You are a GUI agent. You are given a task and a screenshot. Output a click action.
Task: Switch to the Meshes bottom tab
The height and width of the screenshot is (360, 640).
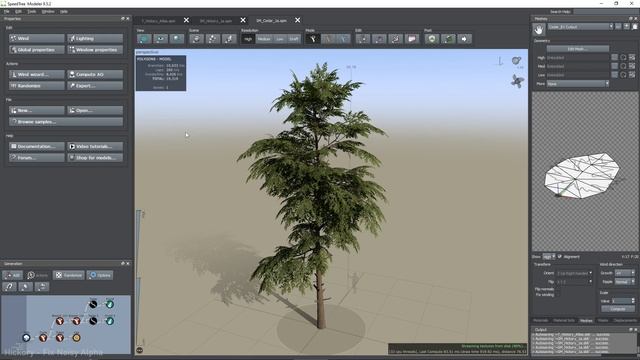[586, 321]
